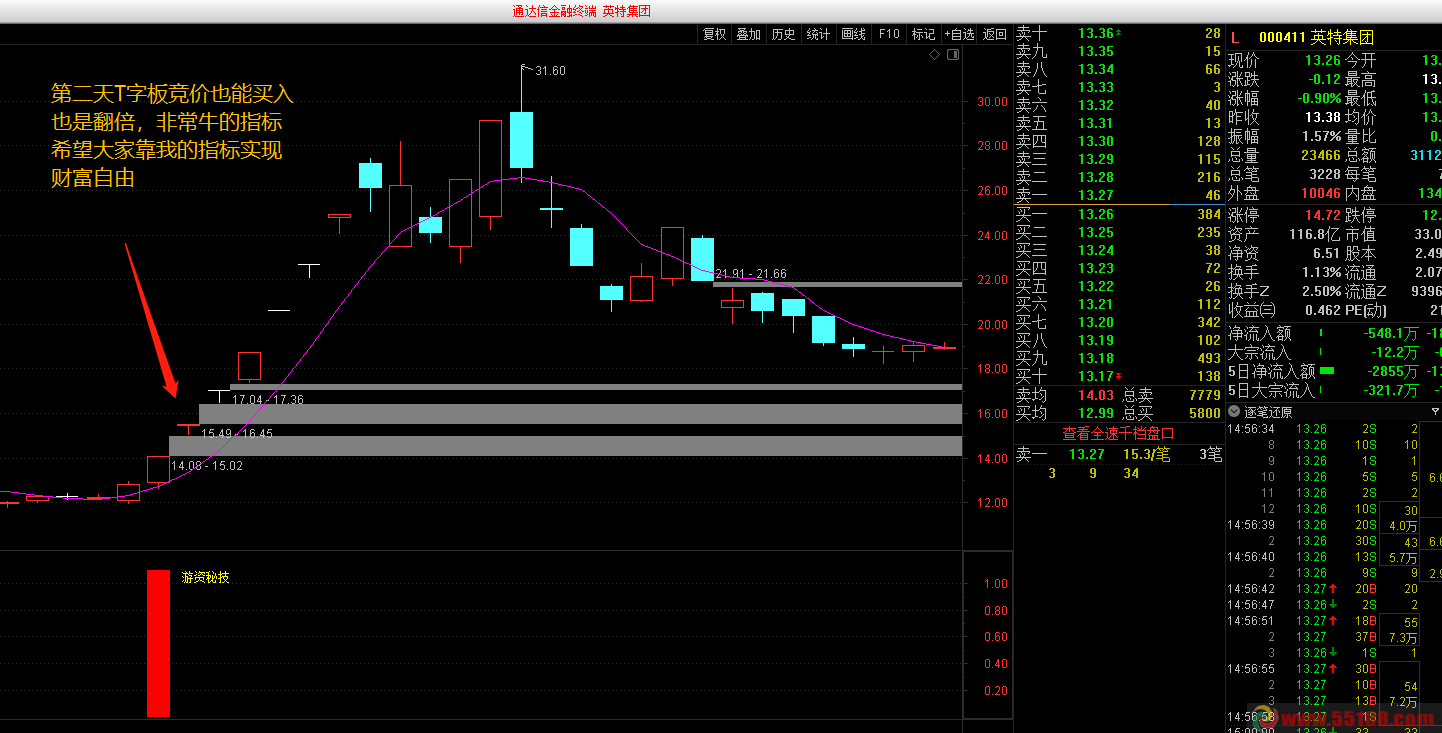Image resolution: width=1442 pixels, height=733 pixels.
Task: Select the 买二 row at 13.25
Action: [x=1118, y=232]
